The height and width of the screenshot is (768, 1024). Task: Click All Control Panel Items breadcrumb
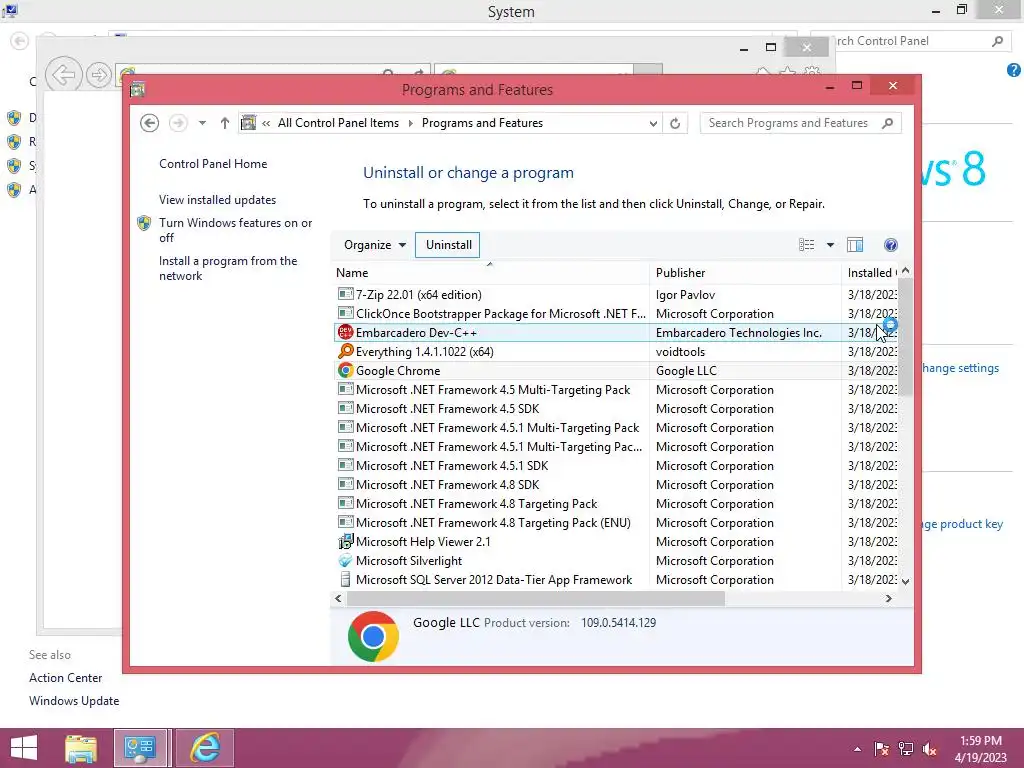(x=338, y=123)
